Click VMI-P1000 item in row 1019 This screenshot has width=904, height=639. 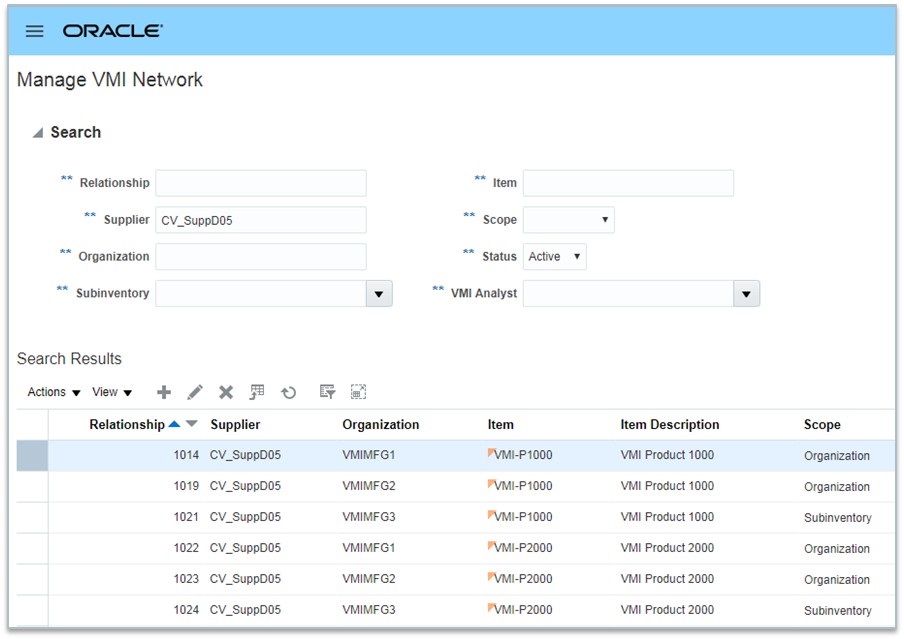(523, 486)
